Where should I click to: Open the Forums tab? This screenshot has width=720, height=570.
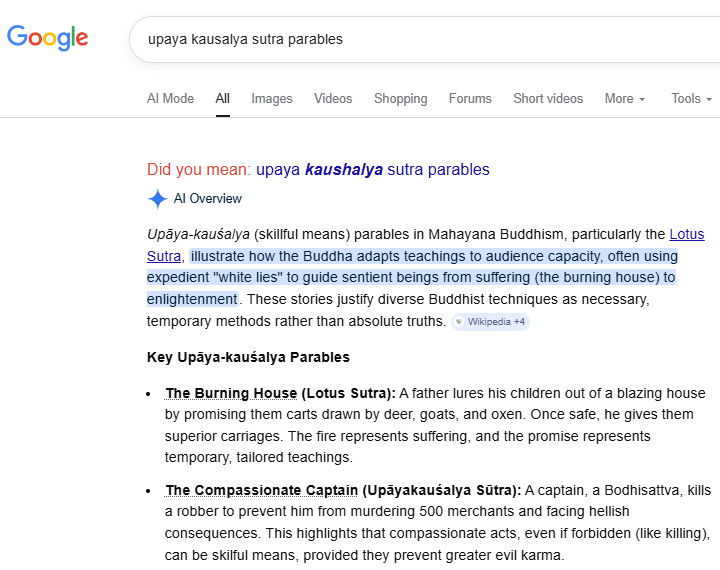click(x=470, y=98)
